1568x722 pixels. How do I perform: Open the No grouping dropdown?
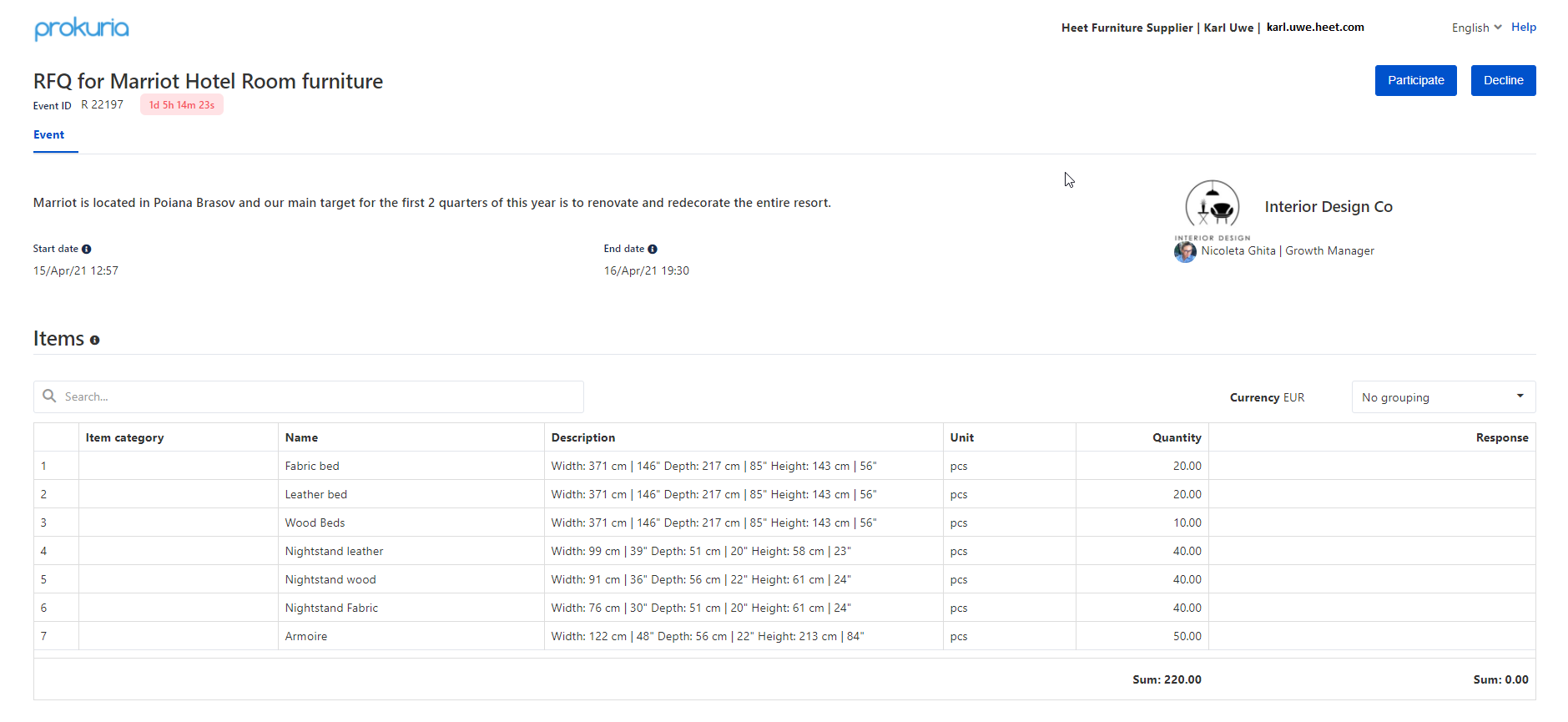tap(1444, 397)
